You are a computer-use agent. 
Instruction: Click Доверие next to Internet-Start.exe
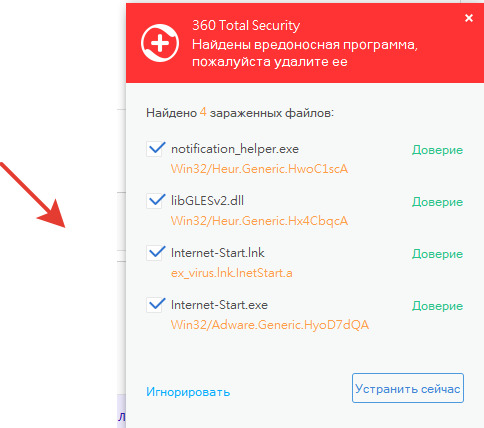437,306
